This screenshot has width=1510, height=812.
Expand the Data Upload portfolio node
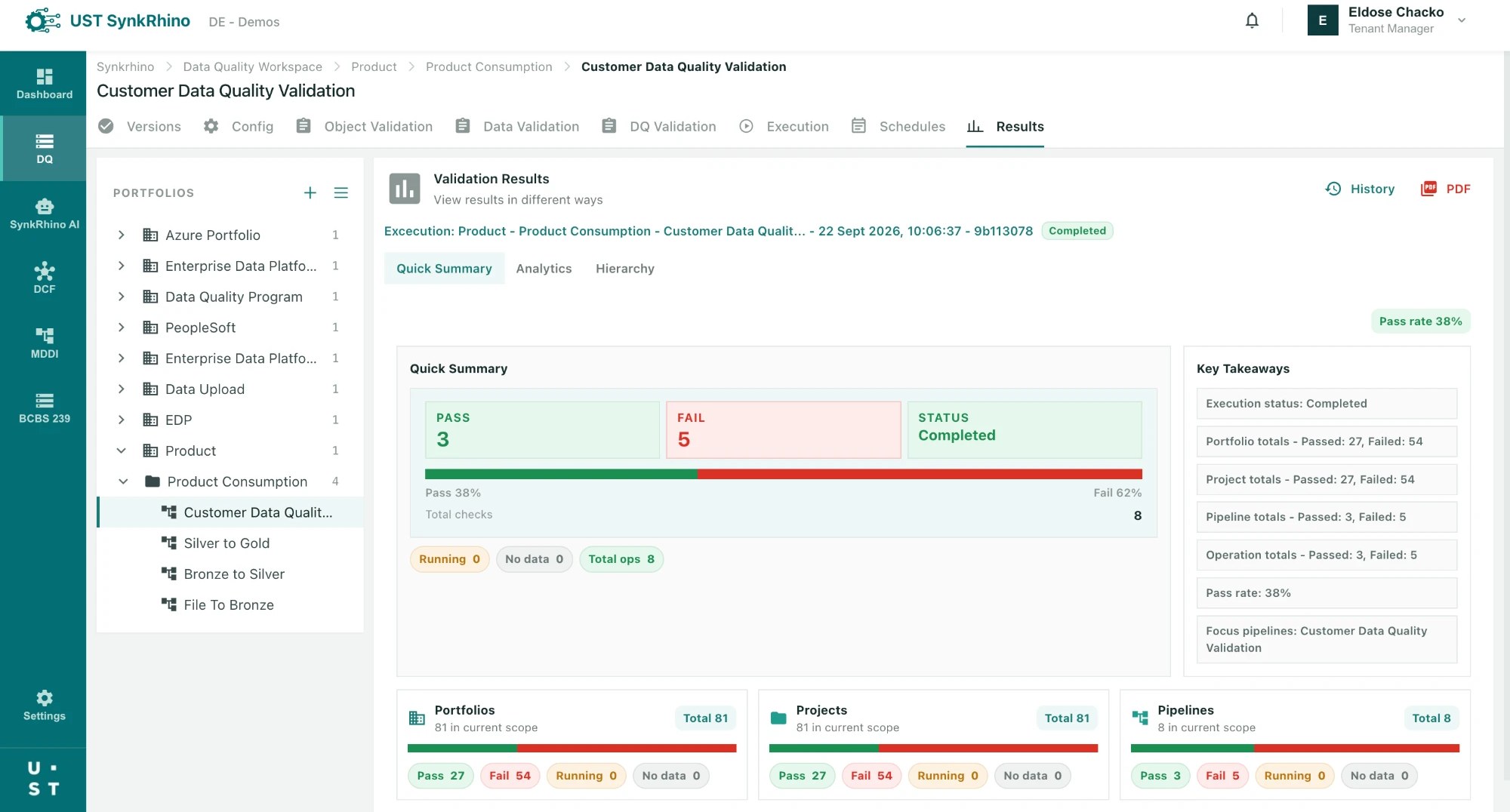[121, 389]
